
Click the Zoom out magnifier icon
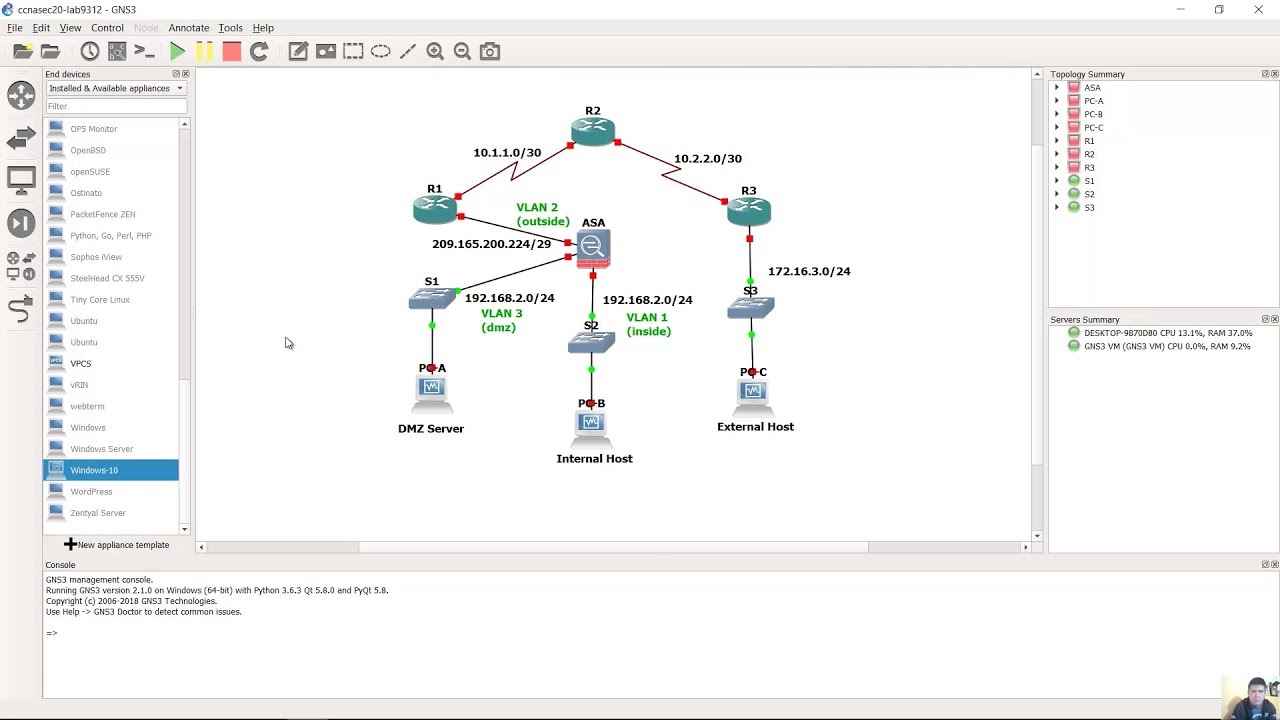462,51
